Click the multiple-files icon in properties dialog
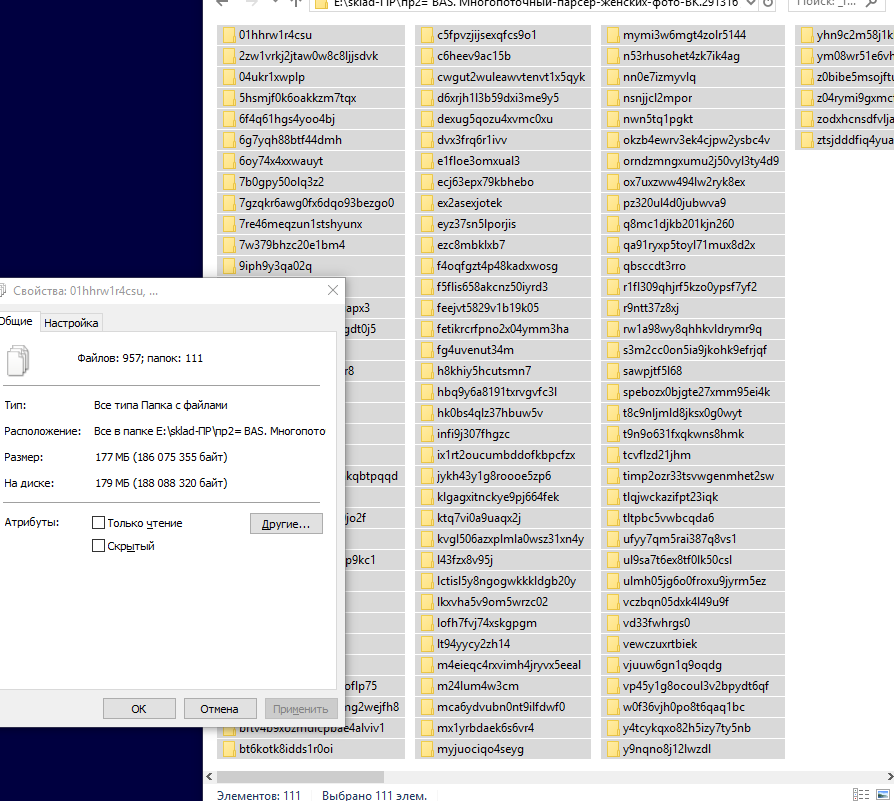894x801 pixels. click(x=18, y=361)
